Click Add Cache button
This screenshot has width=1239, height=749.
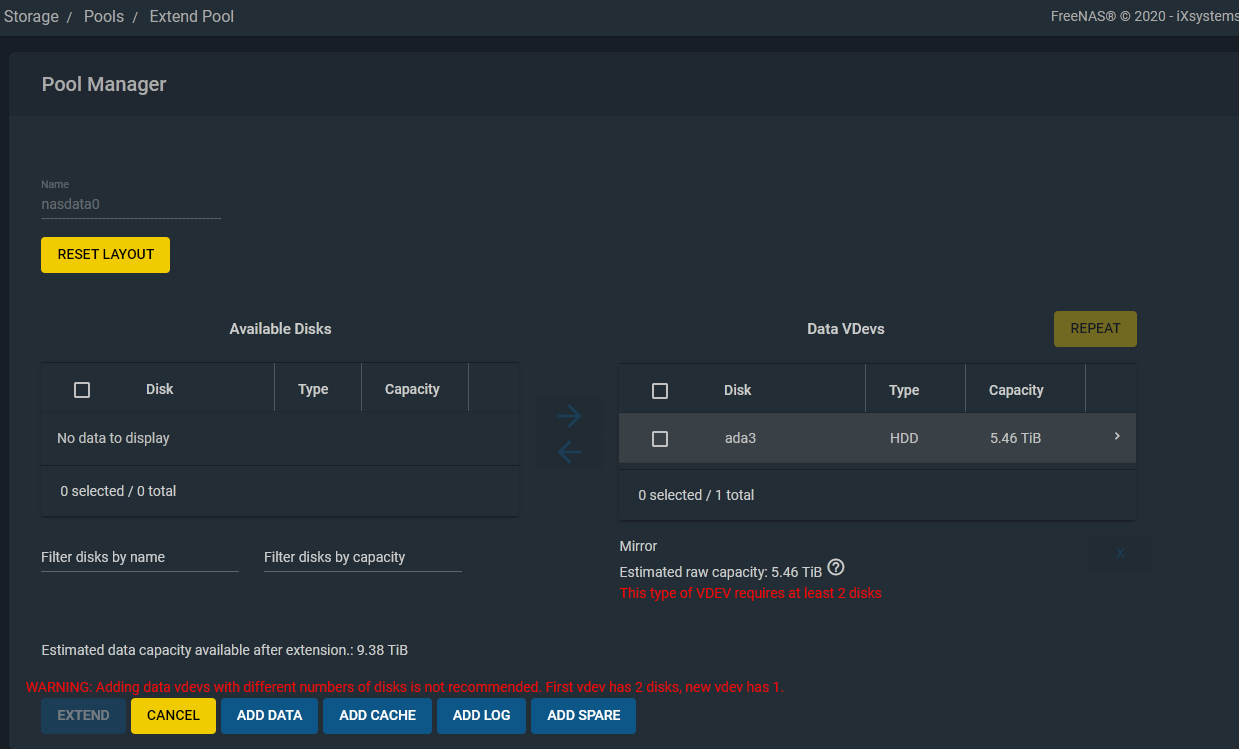[x=377, y=716]
